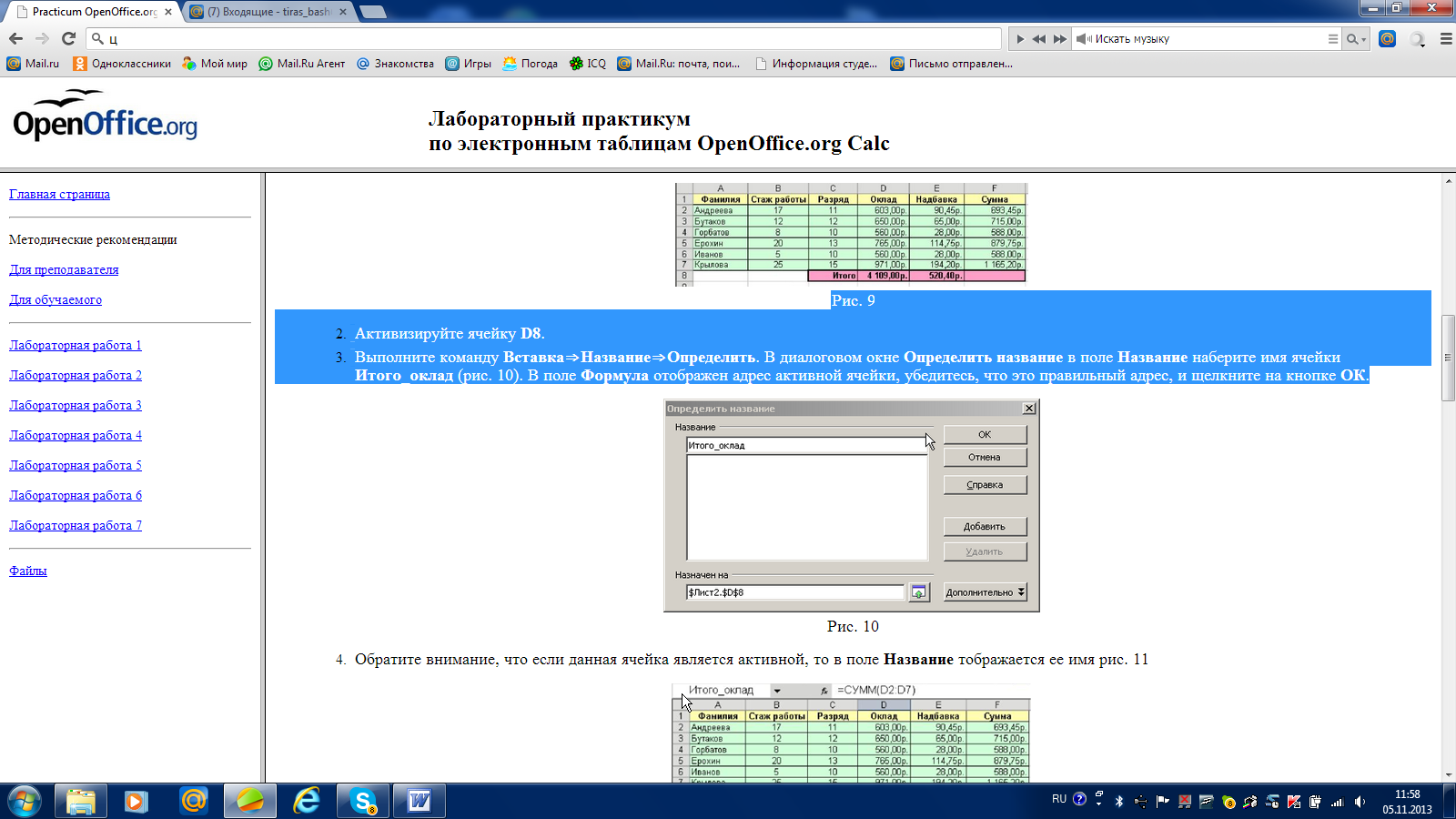Open the music playlist list icon
1456x819 pixels.
[1333, 38]
